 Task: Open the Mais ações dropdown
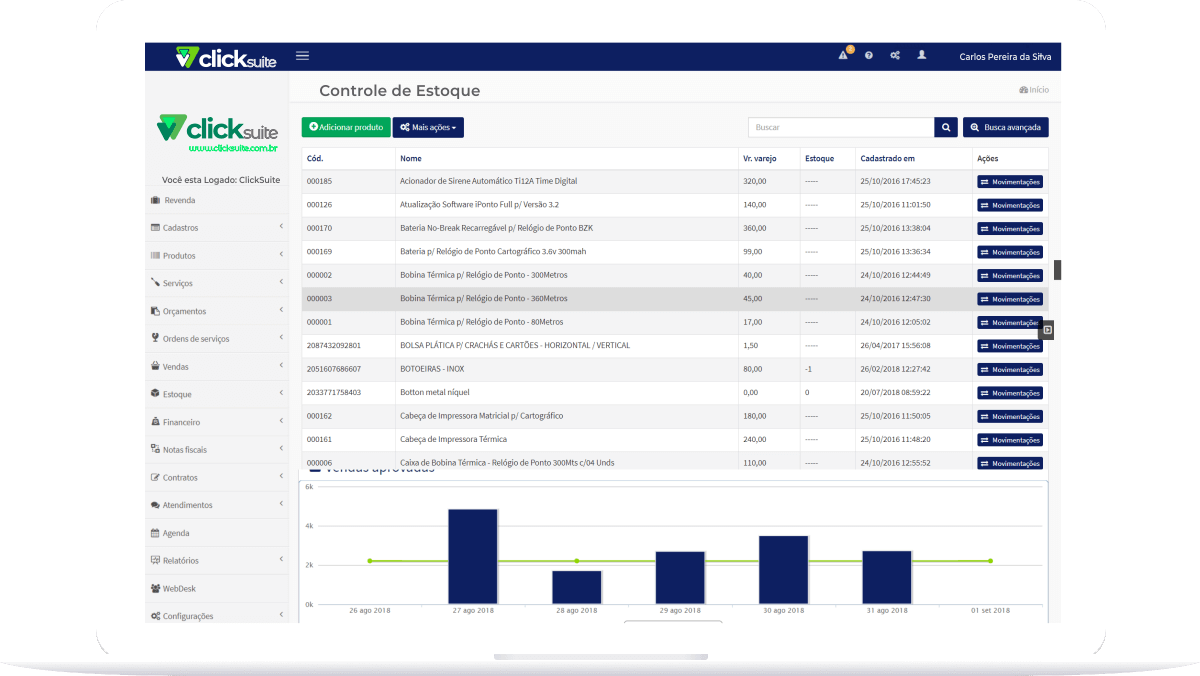point(428,128)
